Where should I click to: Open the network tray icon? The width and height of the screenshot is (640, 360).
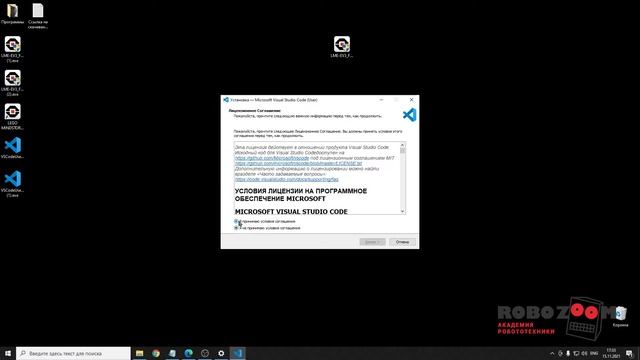576,353
